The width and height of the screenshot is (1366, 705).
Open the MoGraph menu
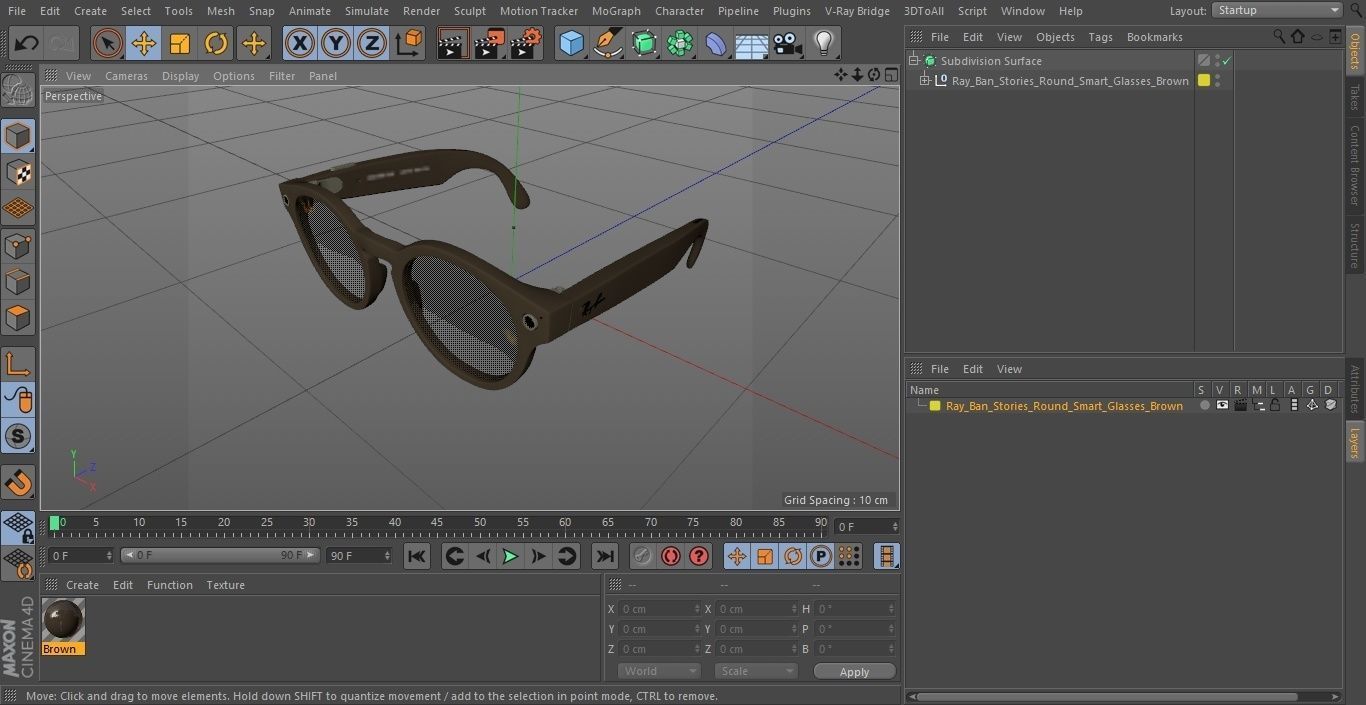[x=615, y=11]
